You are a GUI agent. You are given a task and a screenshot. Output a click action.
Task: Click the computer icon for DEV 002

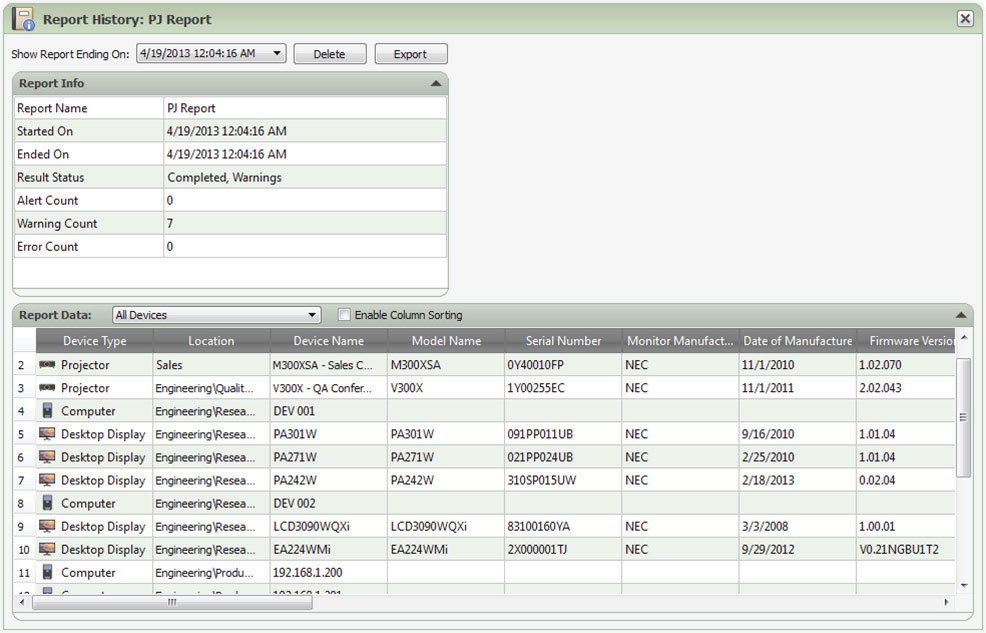click(47, 503)
